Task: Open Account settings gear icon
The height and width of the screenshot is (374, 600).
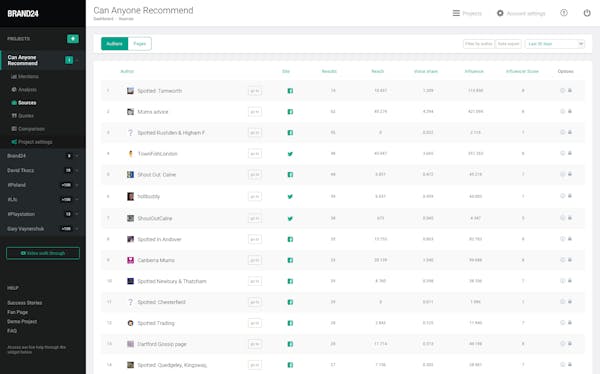Action: click(x=500, y=13)
